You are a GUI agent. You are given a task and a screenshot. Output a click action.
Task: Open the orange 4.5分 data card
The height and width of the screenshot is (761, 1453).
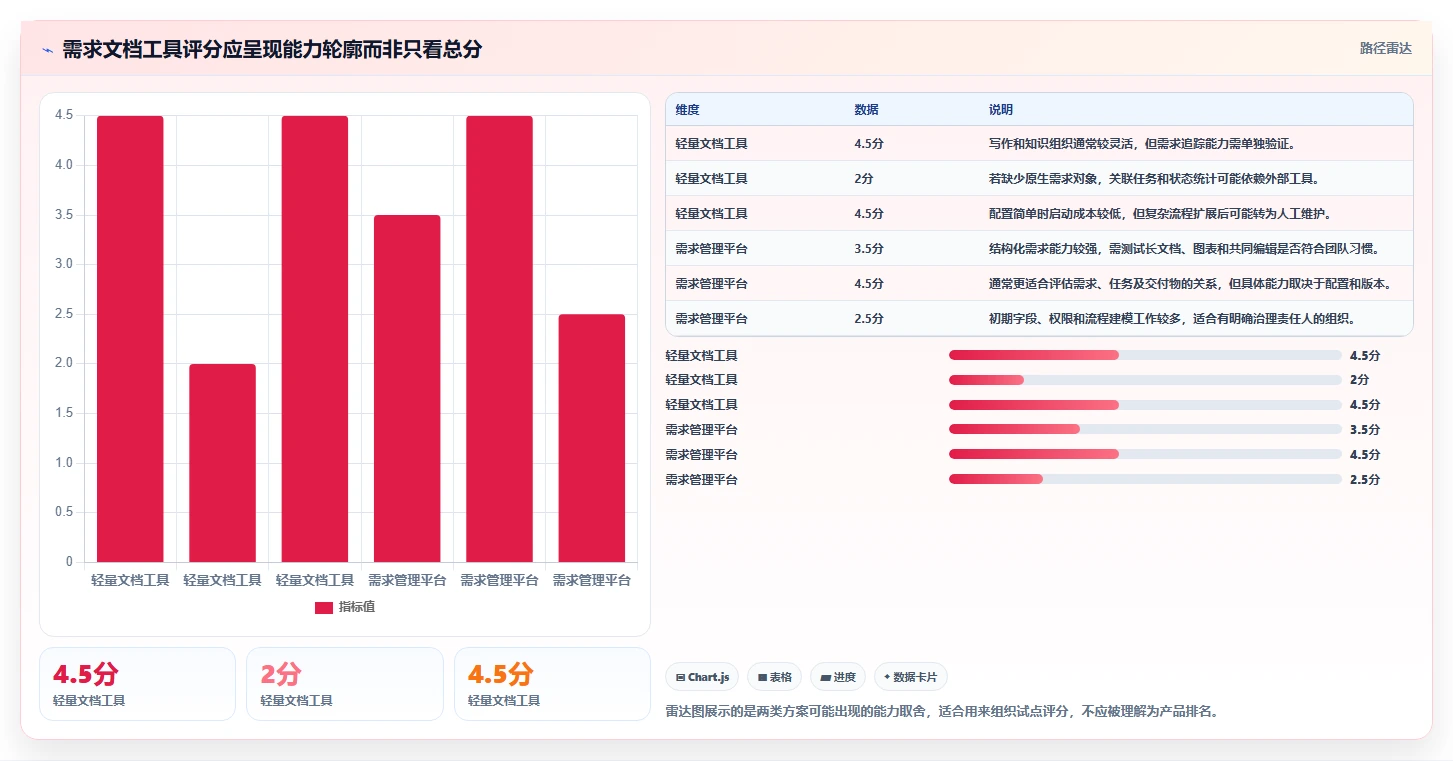click(x=552, y=684)
